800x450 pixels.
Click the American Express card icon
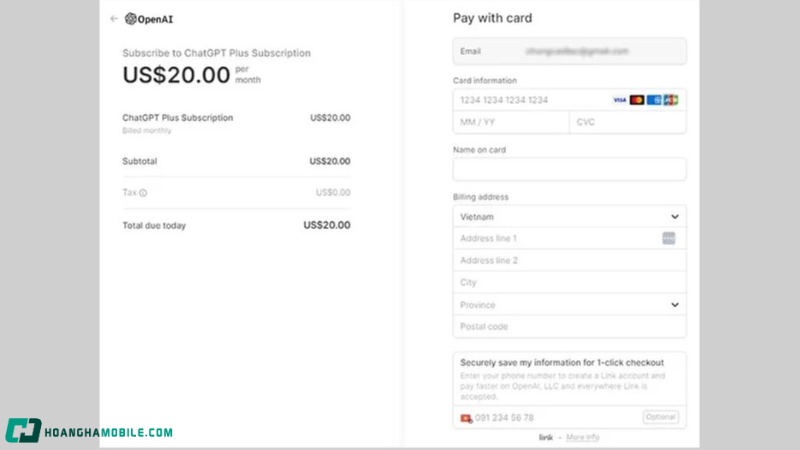point(654,100)
